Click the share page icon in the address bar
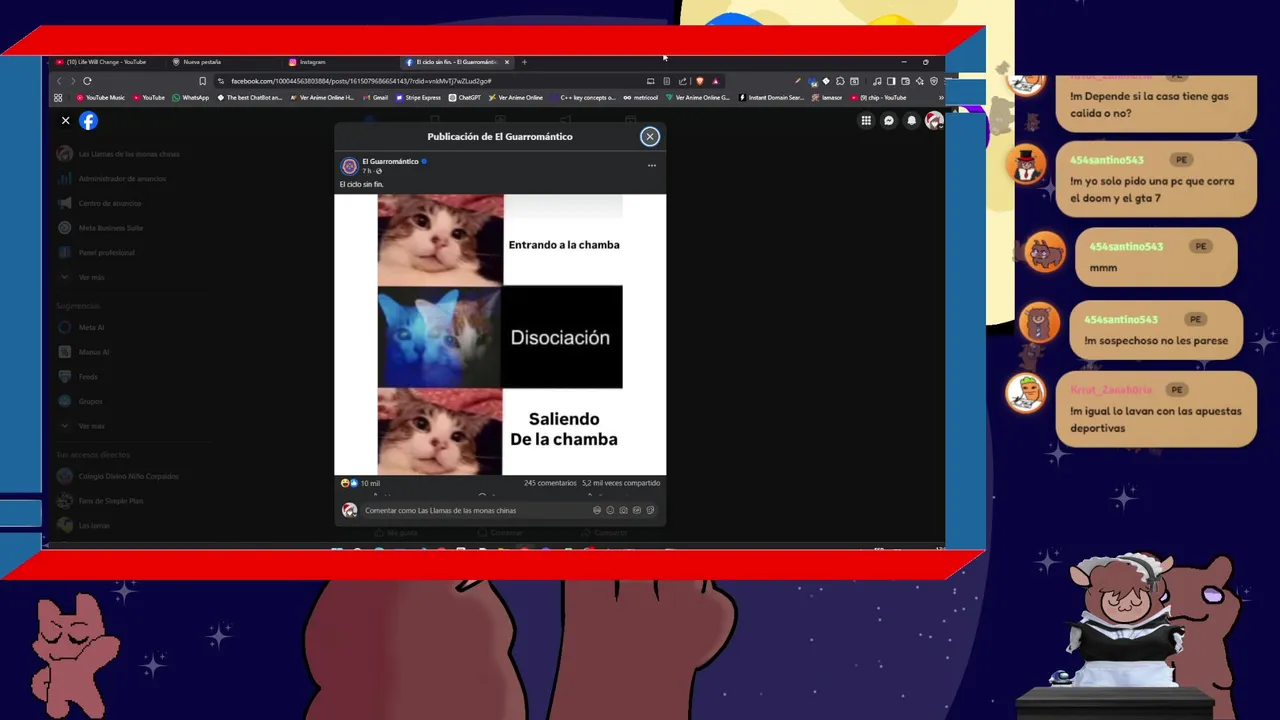This screenshot has width=1280, height=720. 682,81
